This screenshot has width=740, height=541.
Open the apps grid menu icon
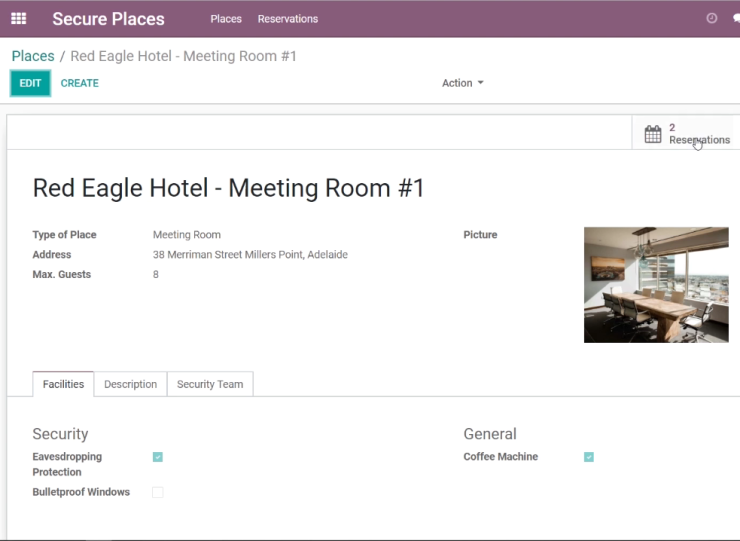(x=18, y=19)
